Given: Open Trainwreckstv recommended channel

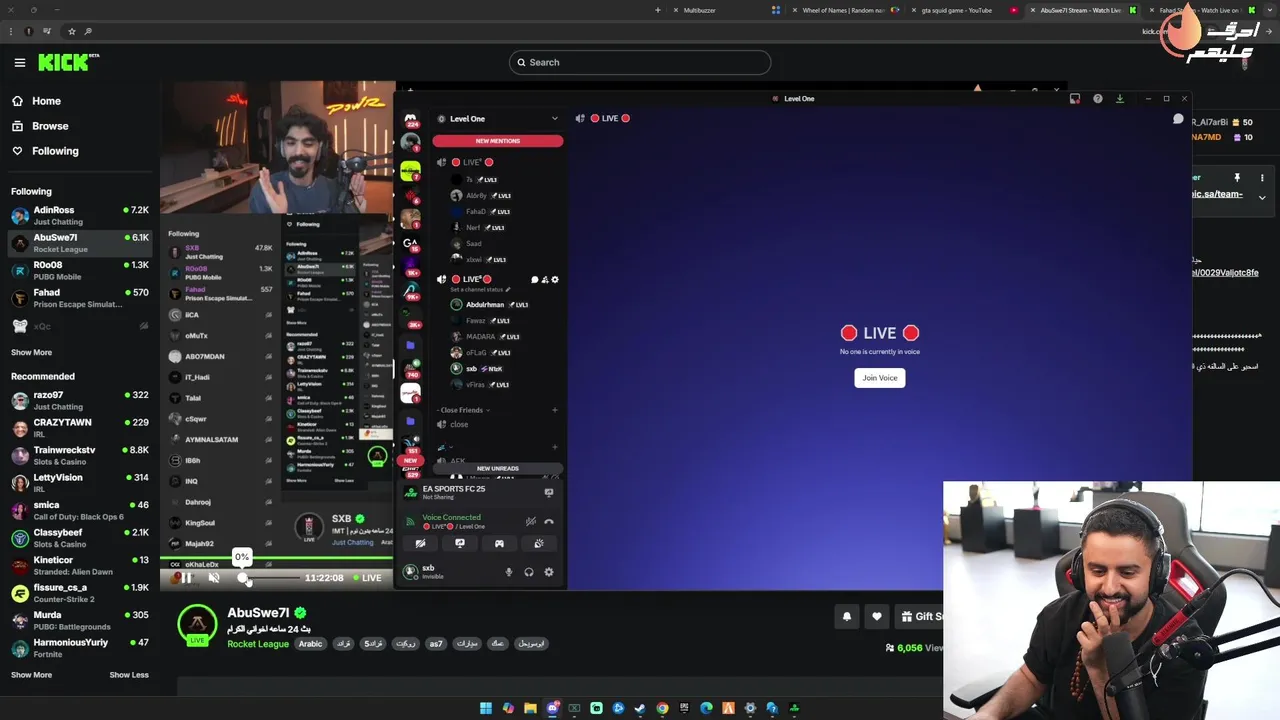Looking at the screenshot, I should (x=80, y=455).
